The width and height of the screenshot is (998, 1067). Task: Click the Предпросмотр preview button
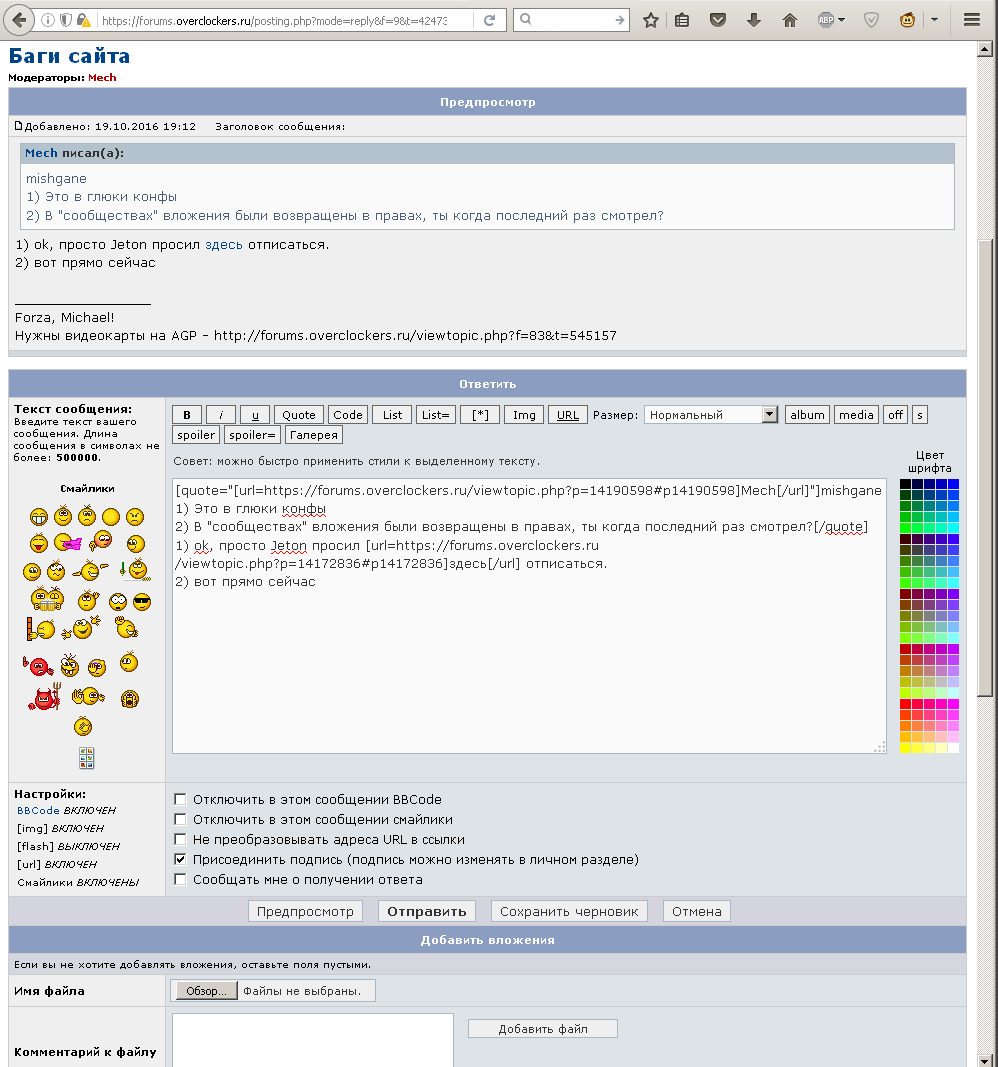click(305, 911)
